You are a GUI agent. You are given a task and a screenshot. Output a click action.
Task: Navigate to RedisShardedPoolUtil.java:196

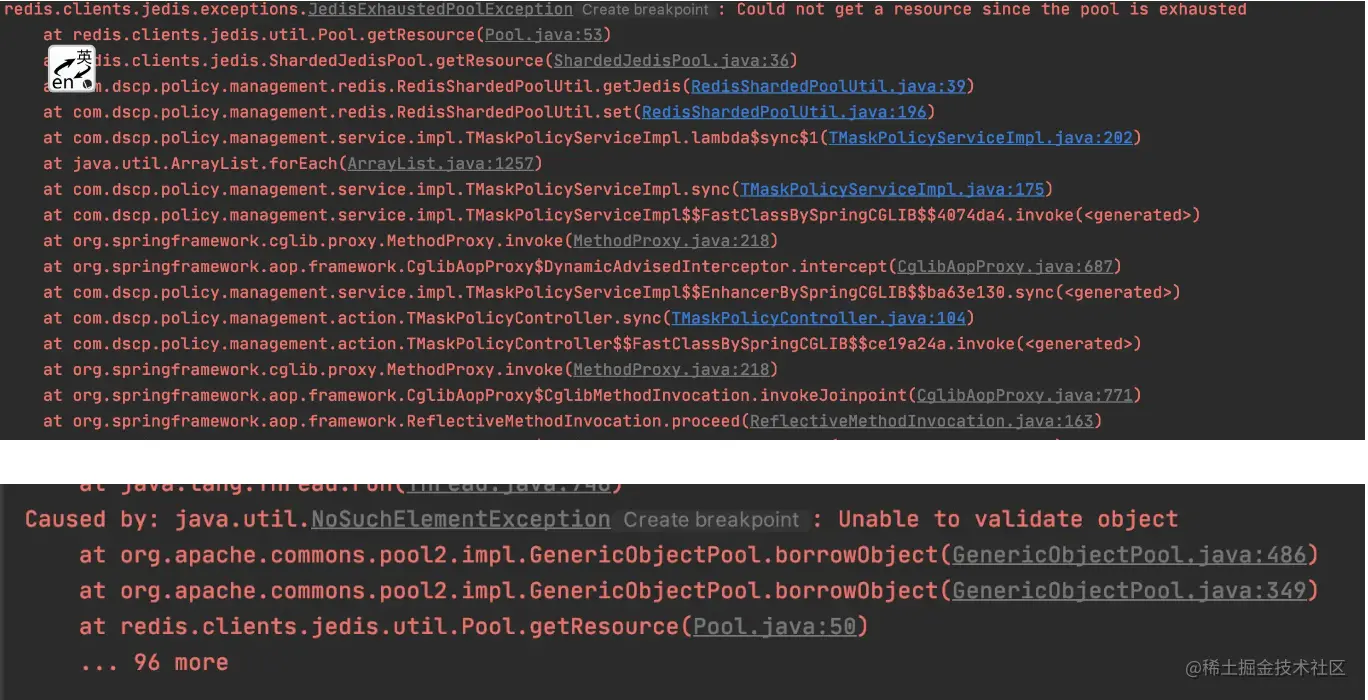pos(785,112)
